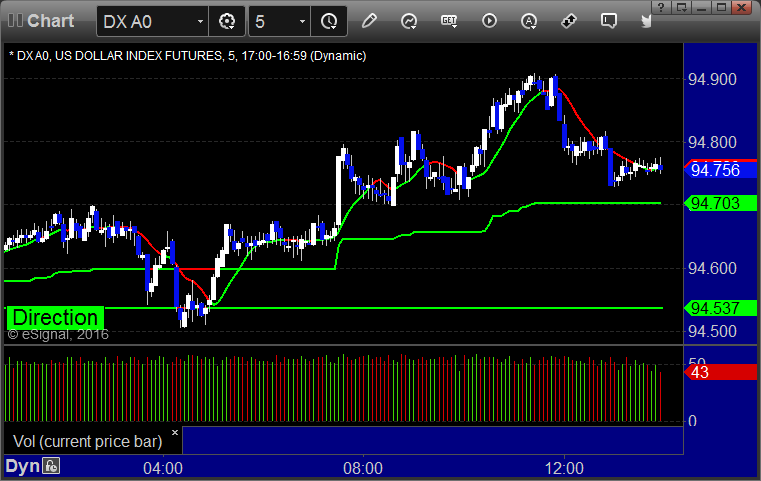Image resolution: width=761 pixels, height=481 pixels.
Task: Maximize the chart window
Action: pyautogui.click(x=721, y=7)
